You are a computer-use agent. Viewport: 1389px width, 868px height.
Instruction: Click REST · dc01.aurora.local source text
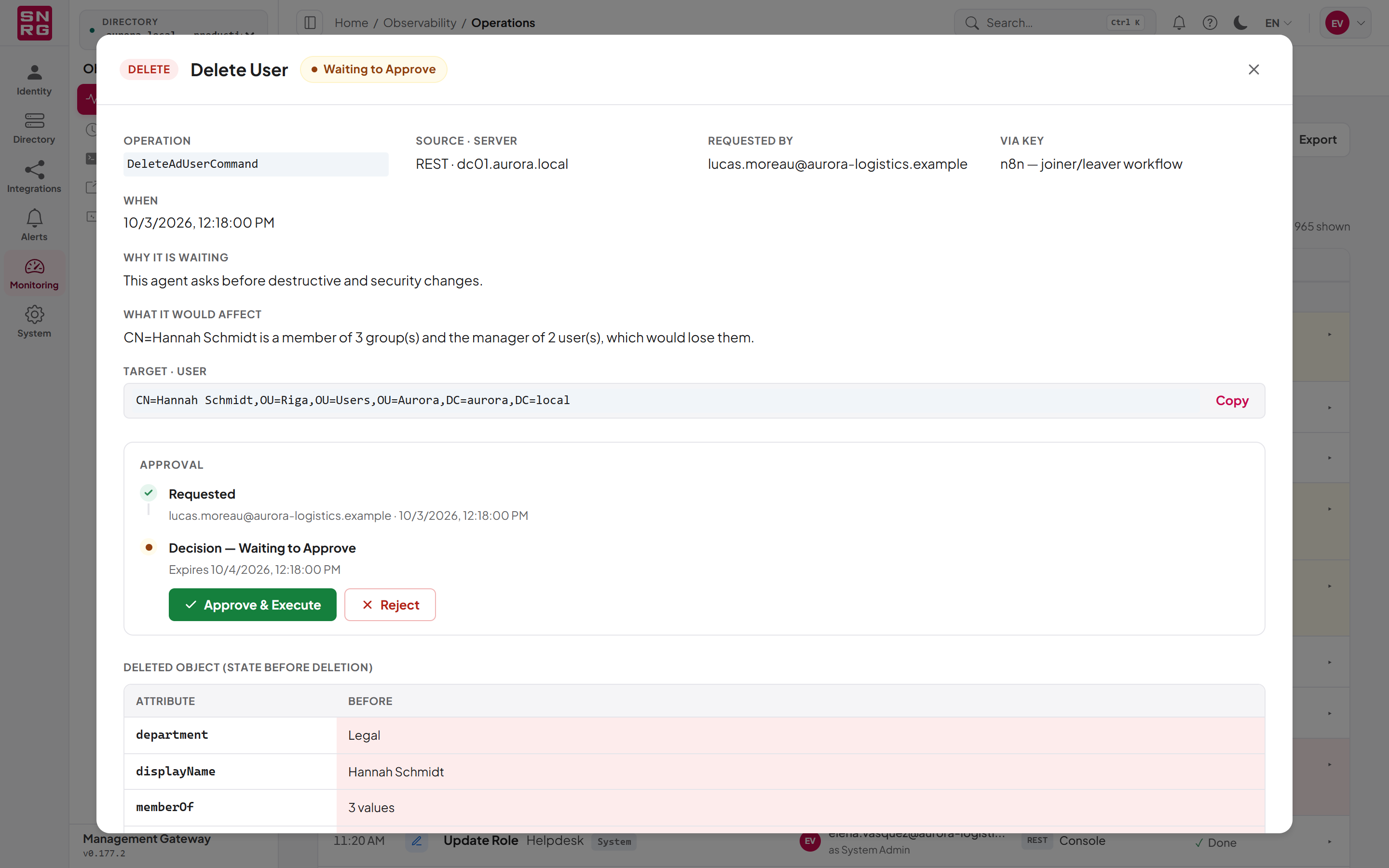pos(492,164)
